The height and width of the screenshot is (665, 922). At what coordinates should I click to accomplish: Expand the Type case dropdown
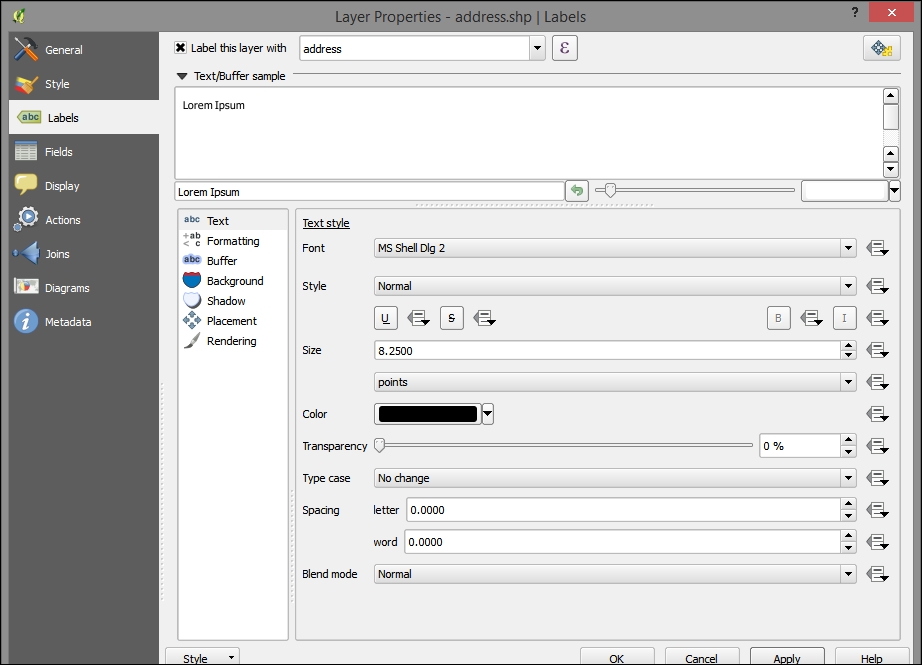point(615,478)
